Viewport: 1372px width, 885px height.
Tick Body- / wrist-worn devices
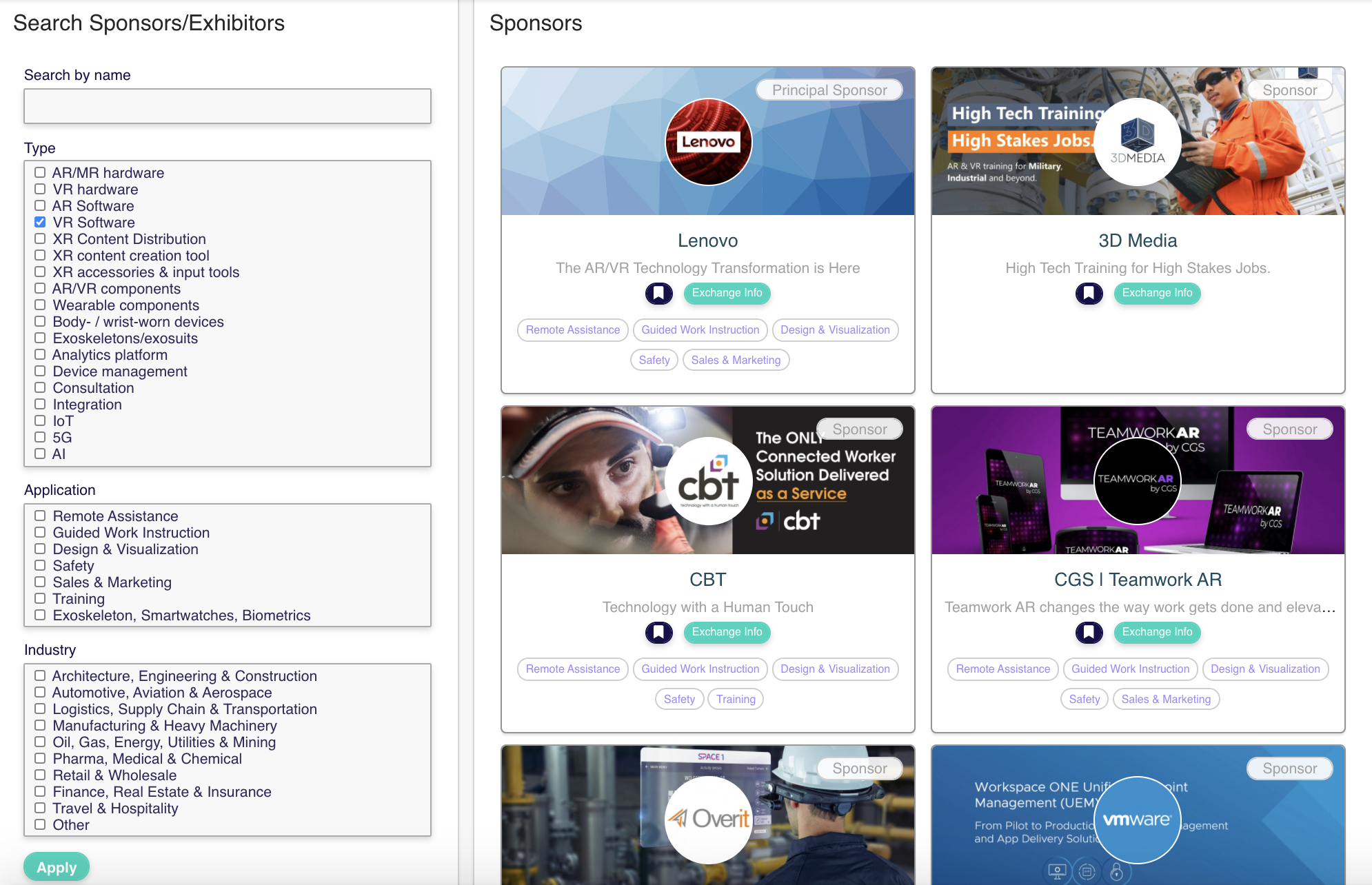pos(40,321)
